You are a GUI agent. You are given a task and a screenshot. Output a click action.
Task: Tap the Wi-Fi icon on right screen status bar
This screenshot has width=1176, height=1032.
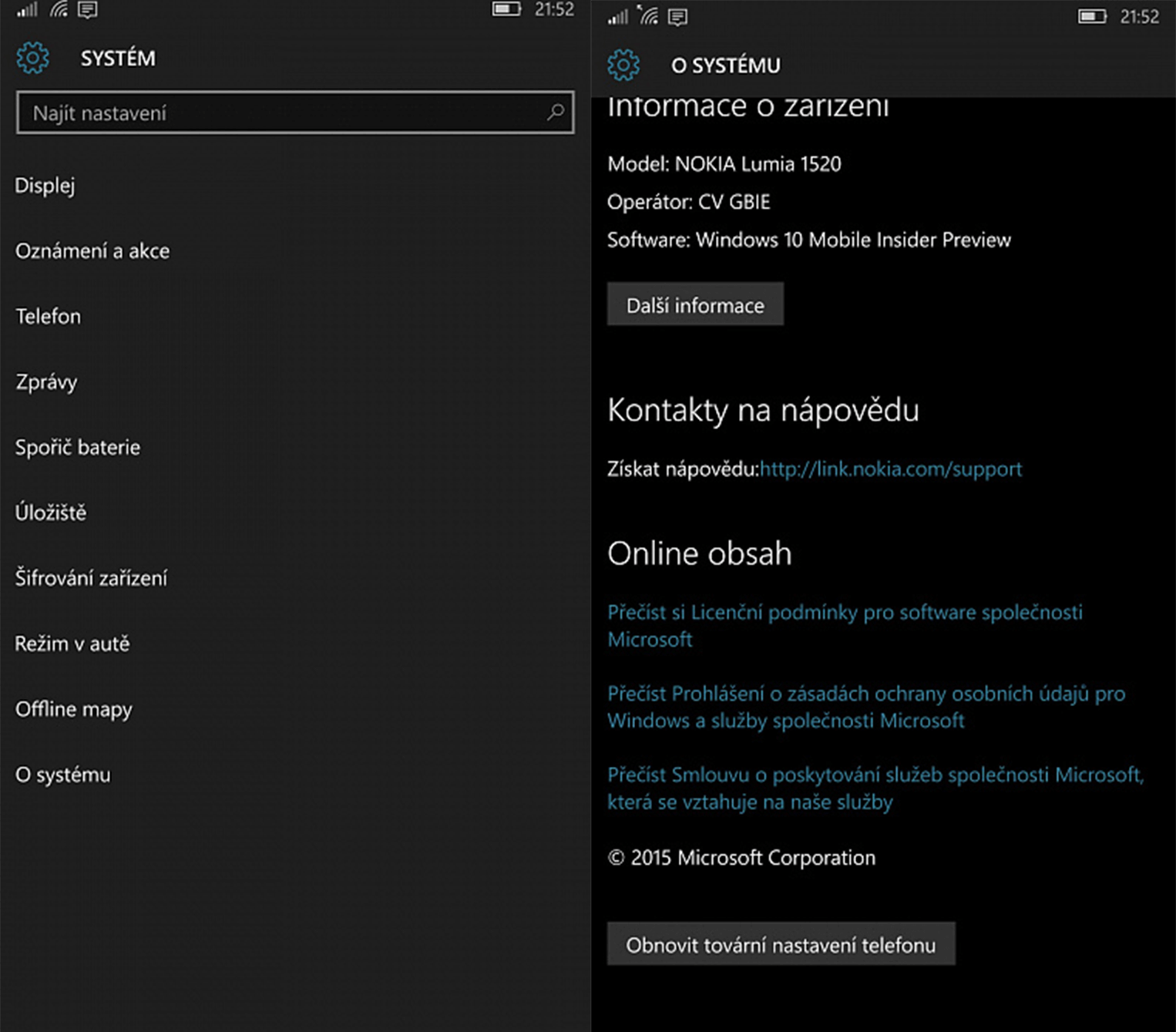tap(648, 15)
